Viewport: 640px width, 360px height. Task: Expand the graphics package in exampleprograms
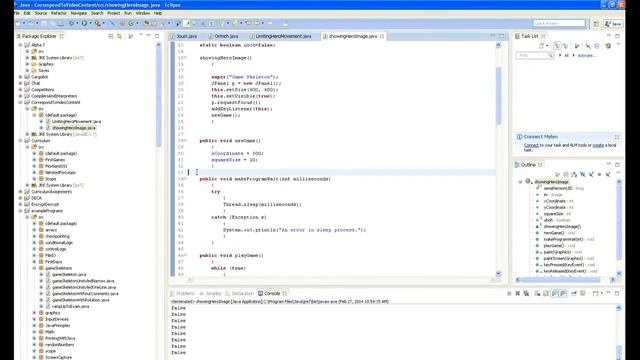[34, 313]
